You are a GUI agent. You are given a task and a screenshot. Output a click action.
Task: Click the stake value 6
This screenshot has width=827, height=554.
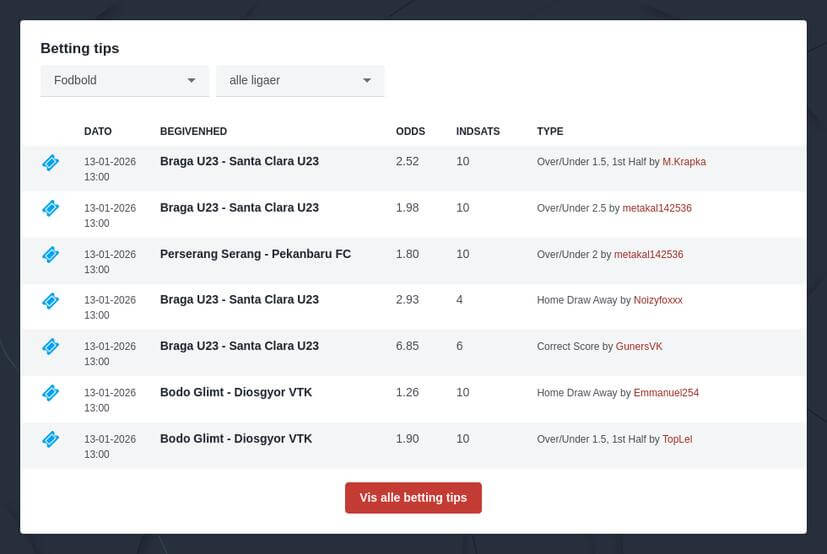click(459, 346)
